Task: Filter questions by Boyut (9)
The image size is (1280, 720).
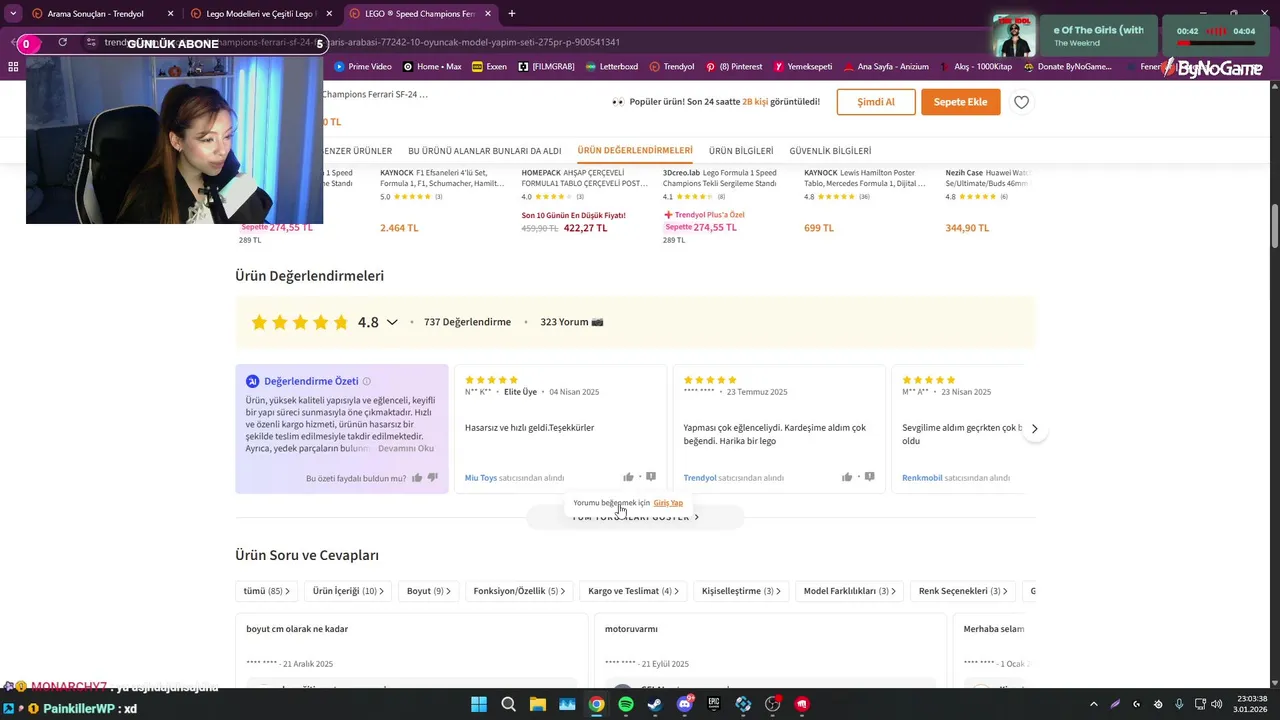Action: (x=429, y=591)
